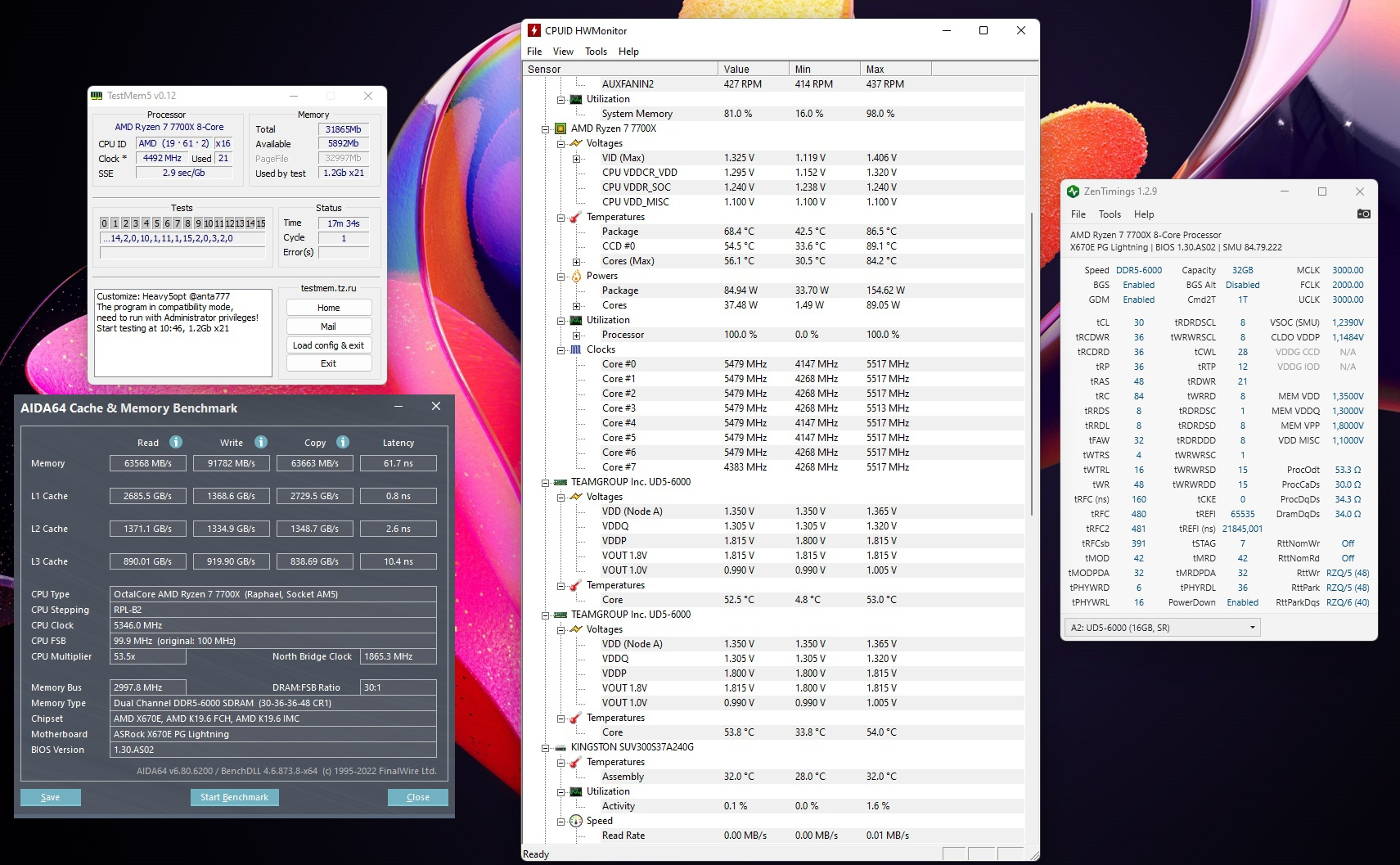Click the info icon beside Copy in AIDA64
The width and height of the screenshot is (1400, 865).
click(x=343, y=442)
